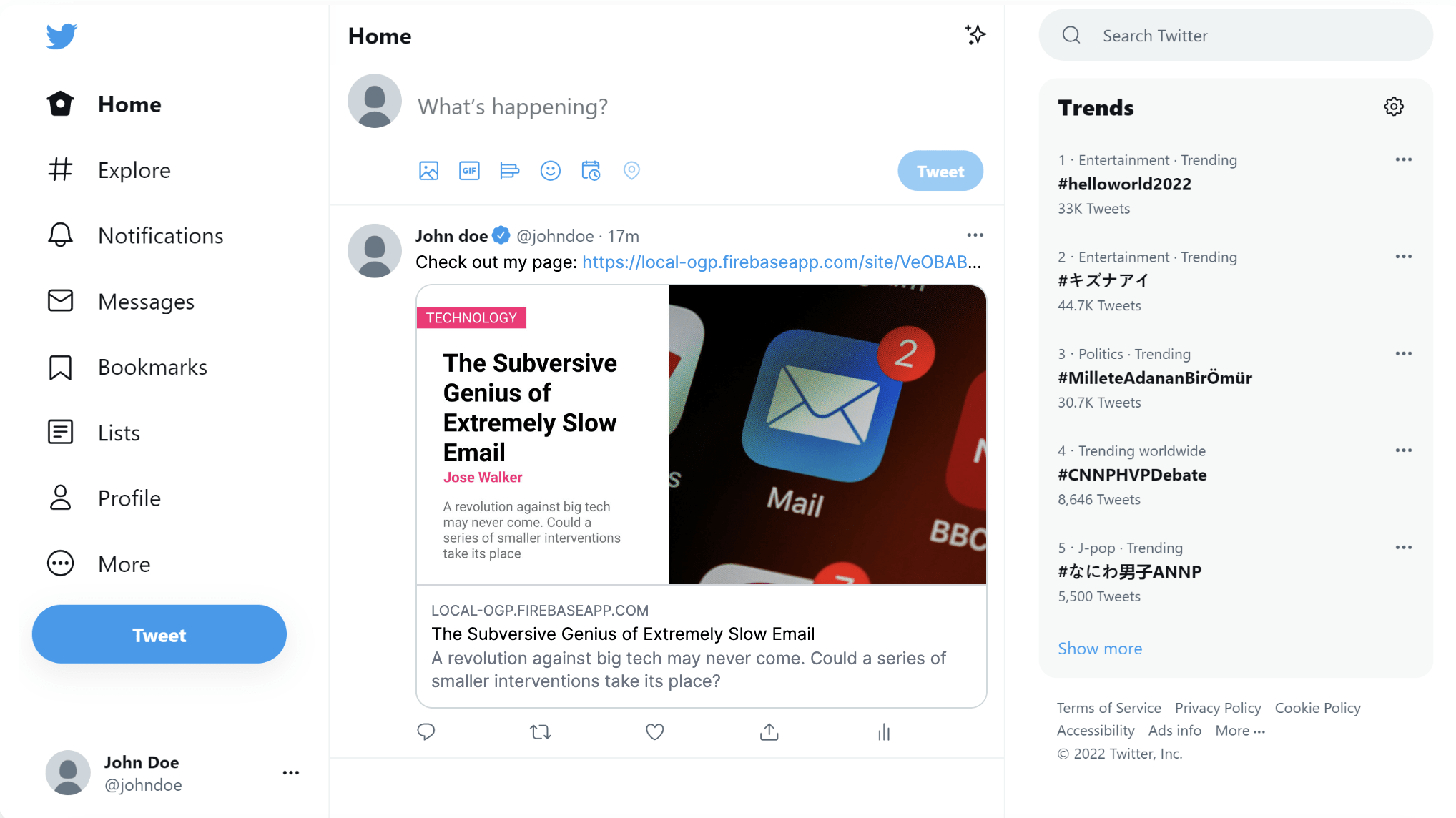The image size is (1456, 818).
Task: Retweet John doe's post
Action: click(x=541, y=732)
